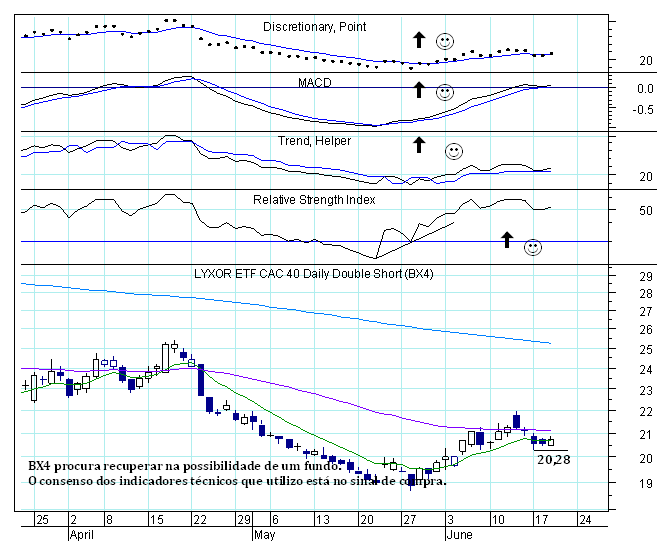Select the 'MACD' panel title
The image size is (660, 546).
[314, 82]
